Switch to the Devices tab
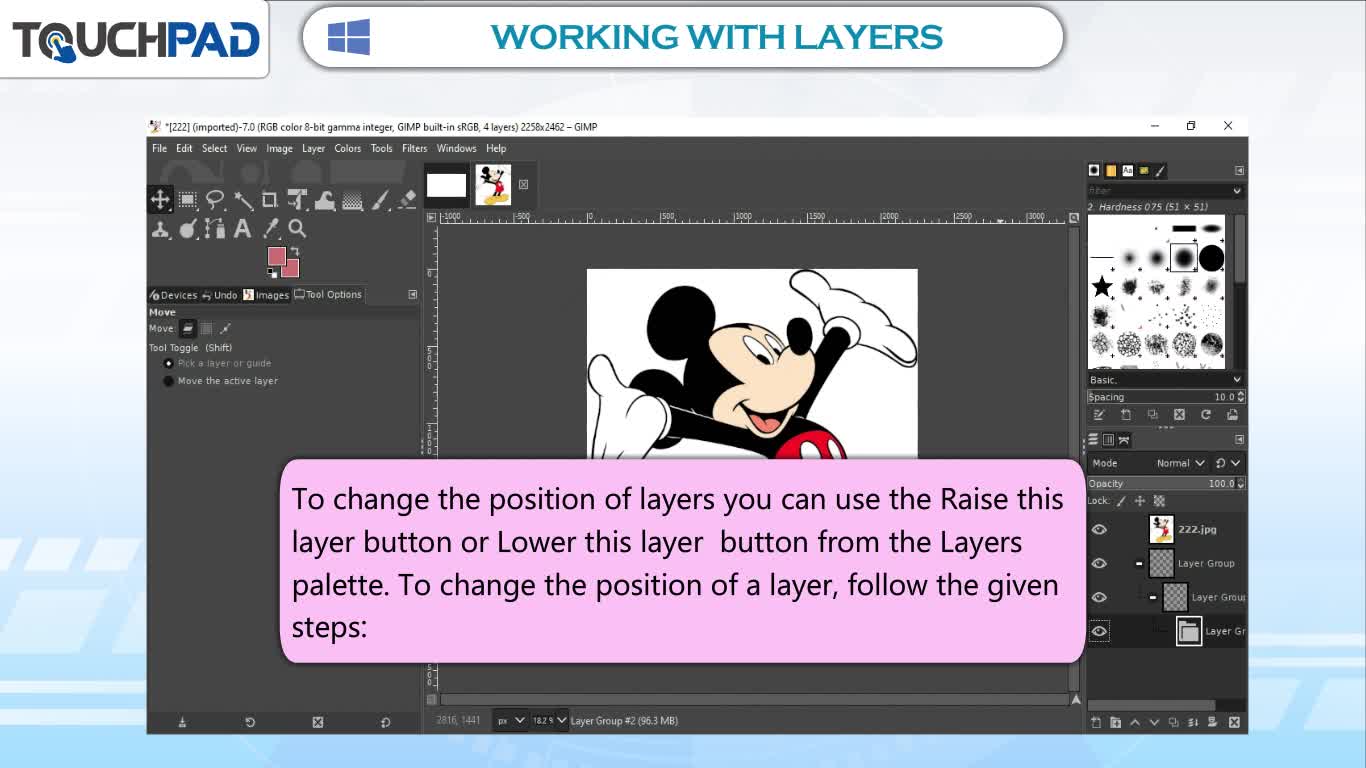The height and width of the screenshot is (768, 1366). [173, 295]
